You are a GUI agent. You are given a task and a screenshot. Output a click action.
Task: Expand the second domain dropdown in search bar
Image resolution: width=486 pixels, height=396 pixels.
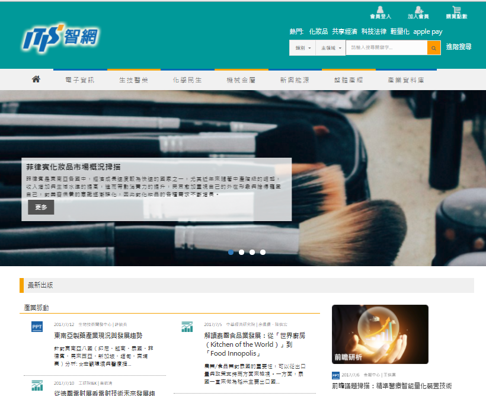pos(331,48)
